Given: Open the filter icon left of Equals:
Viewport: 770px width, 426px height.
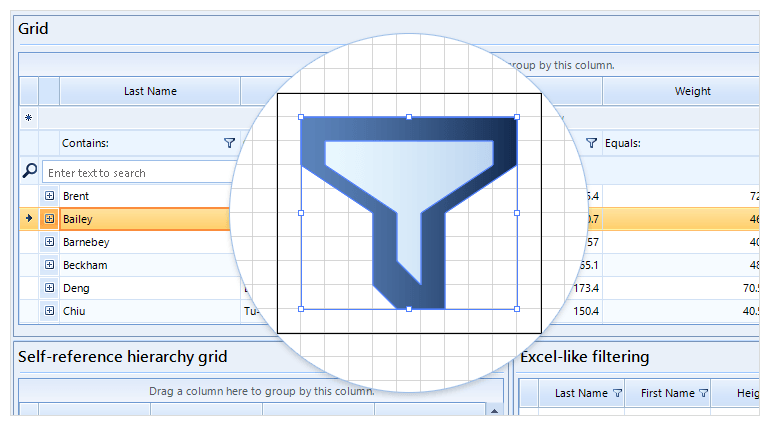Looking at the screenshot, I should (x=592, y=143).
